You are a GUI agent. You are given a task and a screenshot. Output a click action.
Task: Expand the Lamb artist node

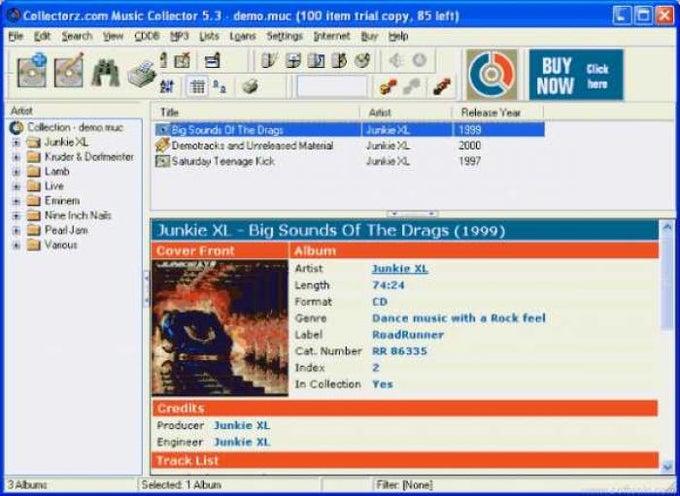pos(16,172)
